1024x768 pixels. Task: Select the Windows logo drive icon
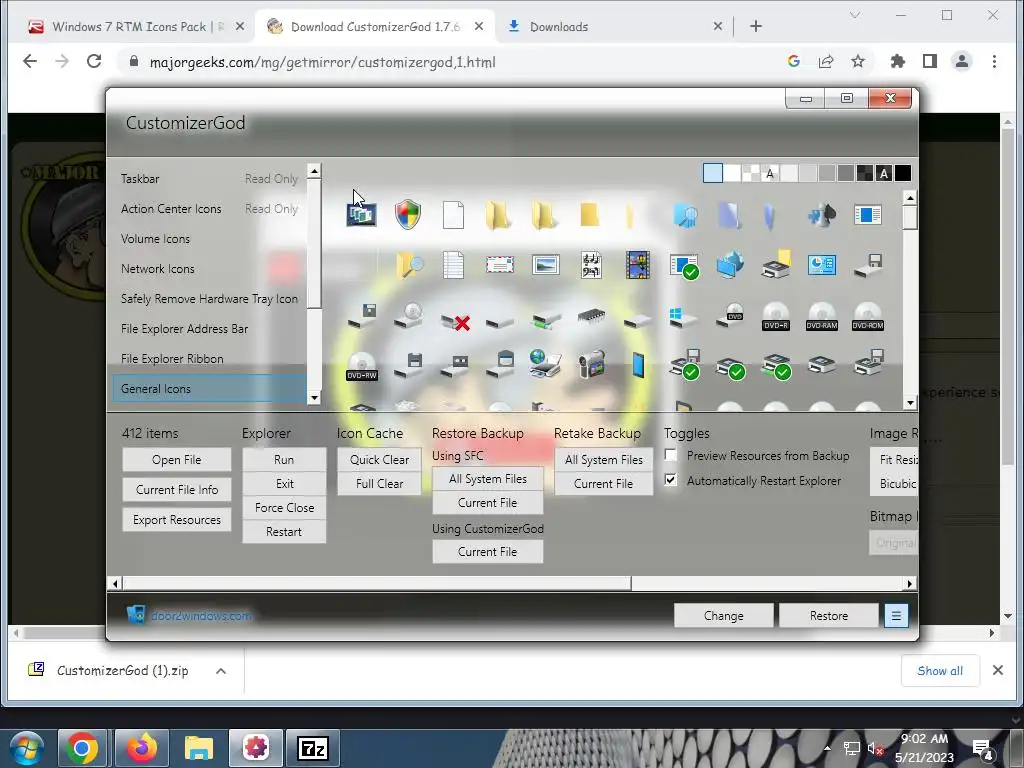pos(683,317)
